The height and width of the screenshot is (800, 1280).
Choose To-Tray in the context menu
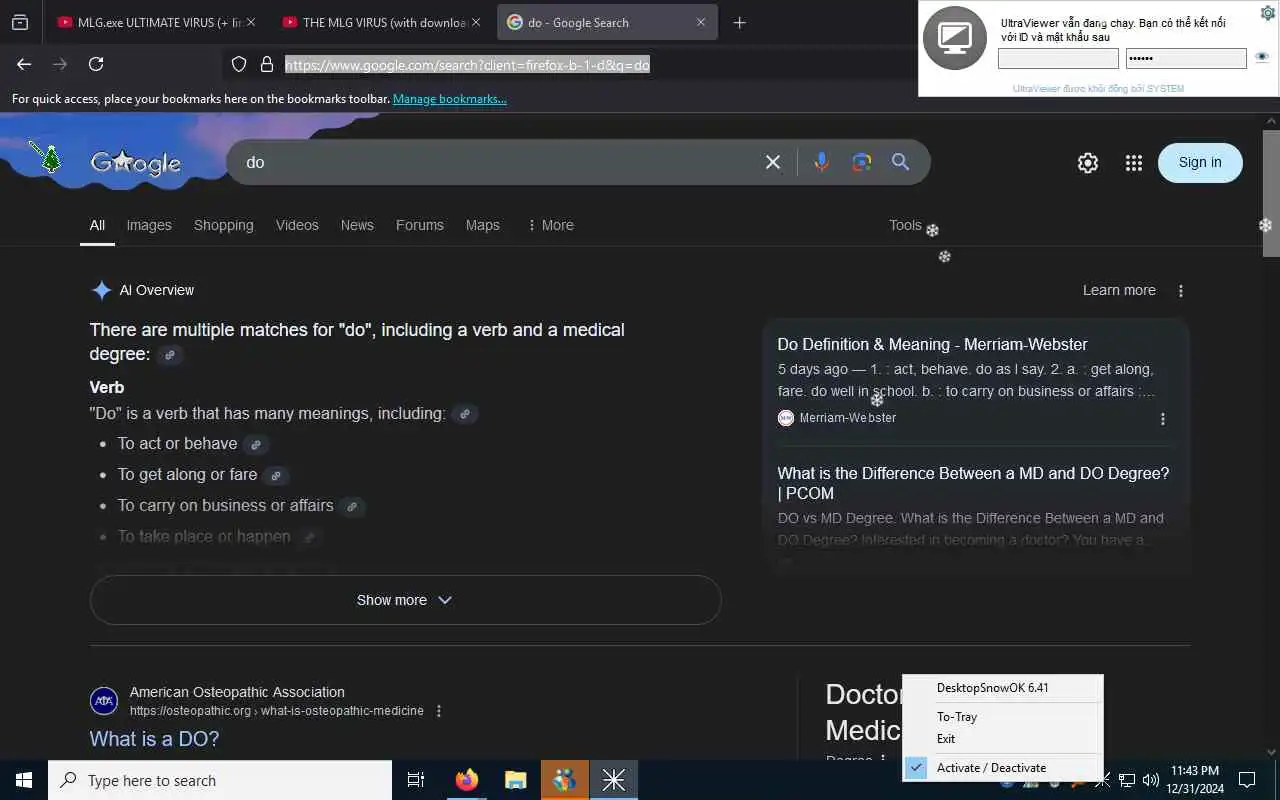[1003, 717]
